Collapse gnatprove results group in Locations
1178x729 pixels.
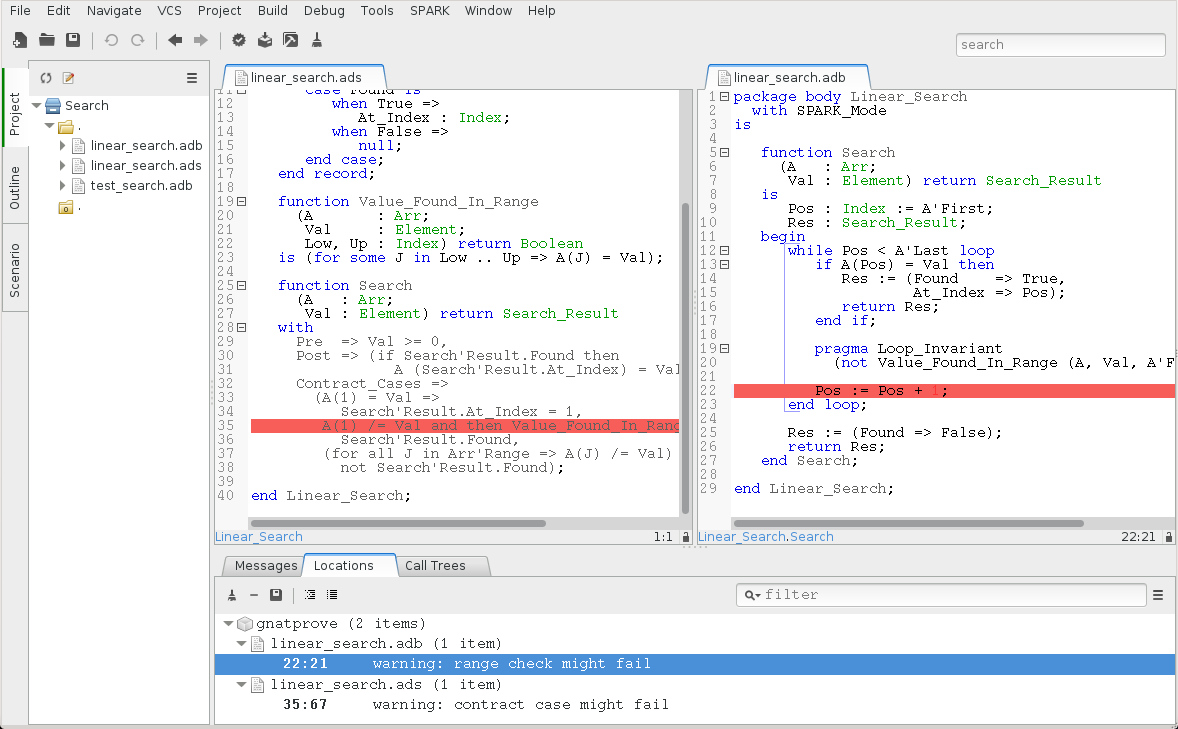click(228, 623)
